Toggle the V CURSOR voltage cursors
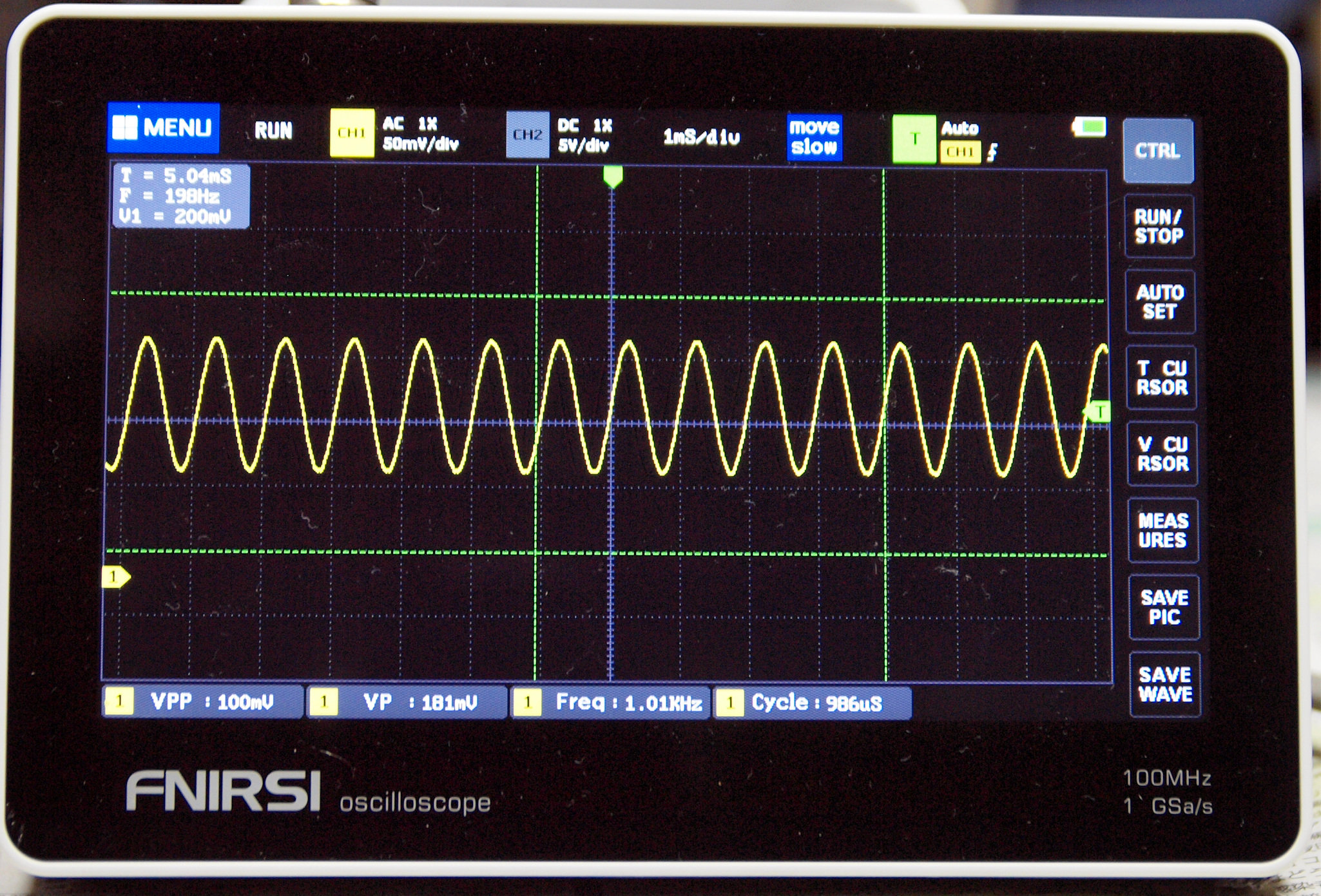The height and width of the screenshot is (896, 1321). tap(1162, 453)
